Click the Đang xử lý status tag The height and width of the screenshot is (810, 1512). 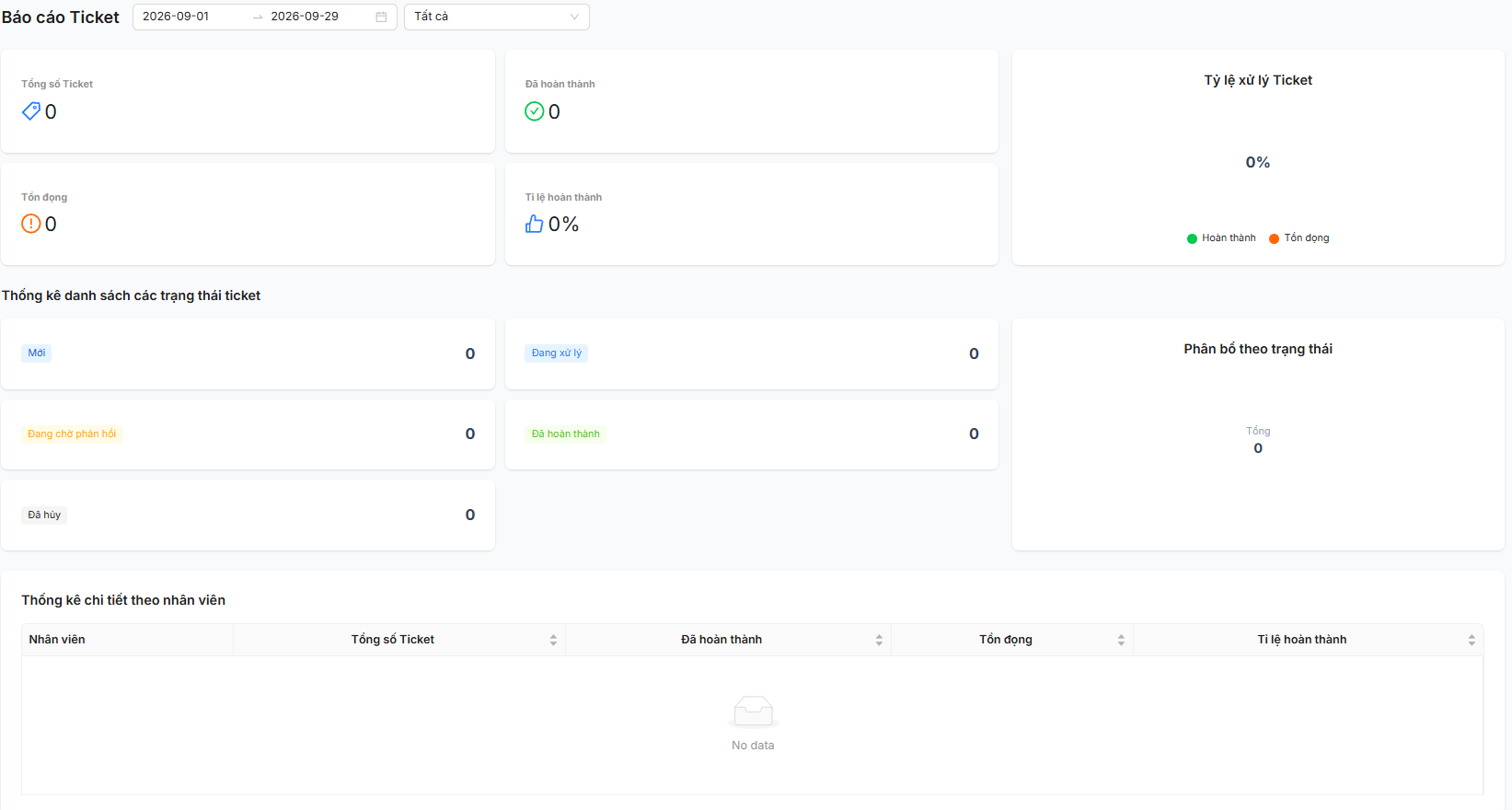[557, 353]
